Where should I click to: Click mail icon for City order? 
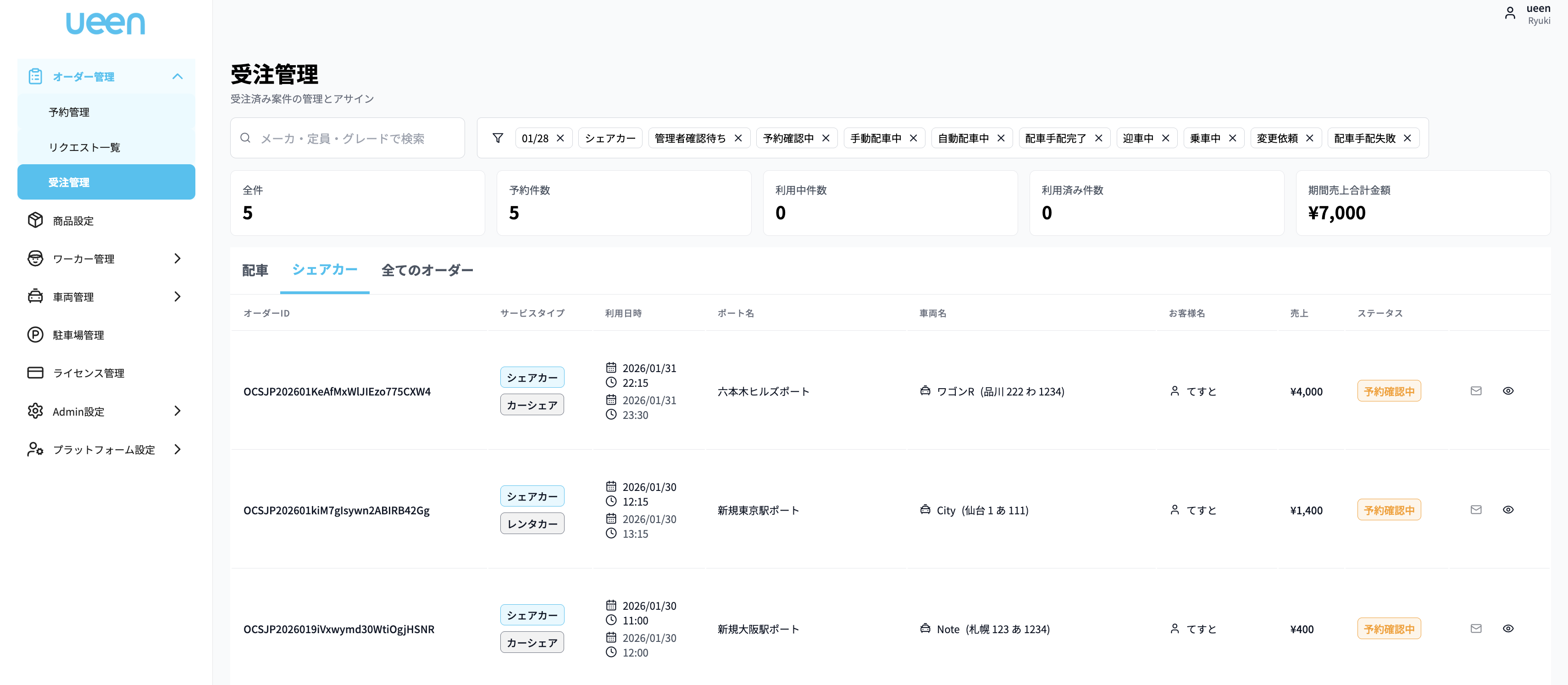click(1475, 510)
